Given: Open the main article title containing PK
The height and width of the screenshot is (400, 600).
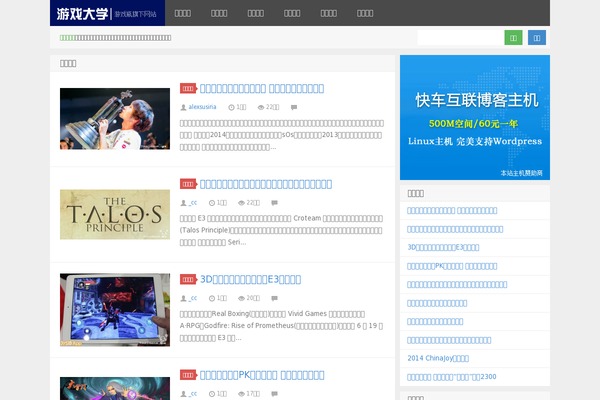Looking at the screenshot, I should [x=262, y=375].
